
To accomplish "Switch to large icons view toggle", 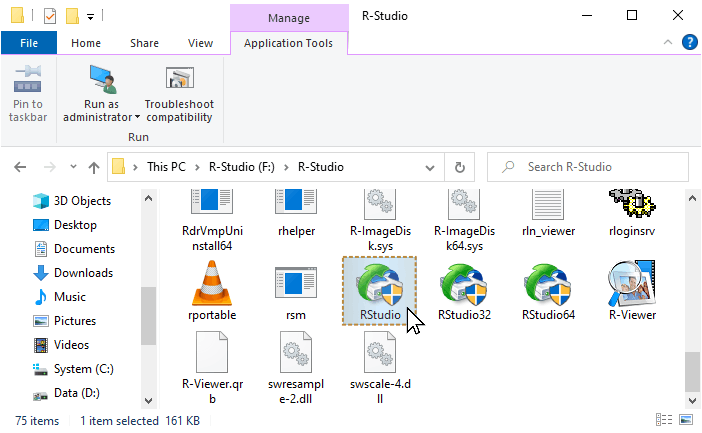I will click(686, 420).
